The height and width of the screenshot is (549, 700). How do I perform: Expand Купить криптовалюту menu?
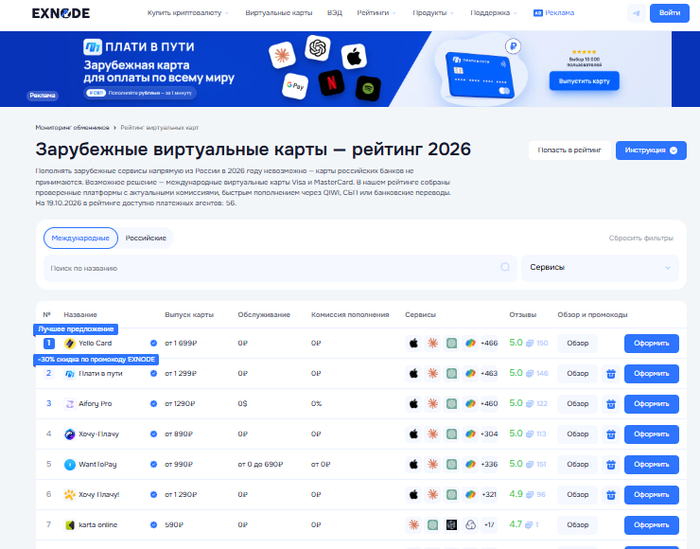click(x=188, y=13)
